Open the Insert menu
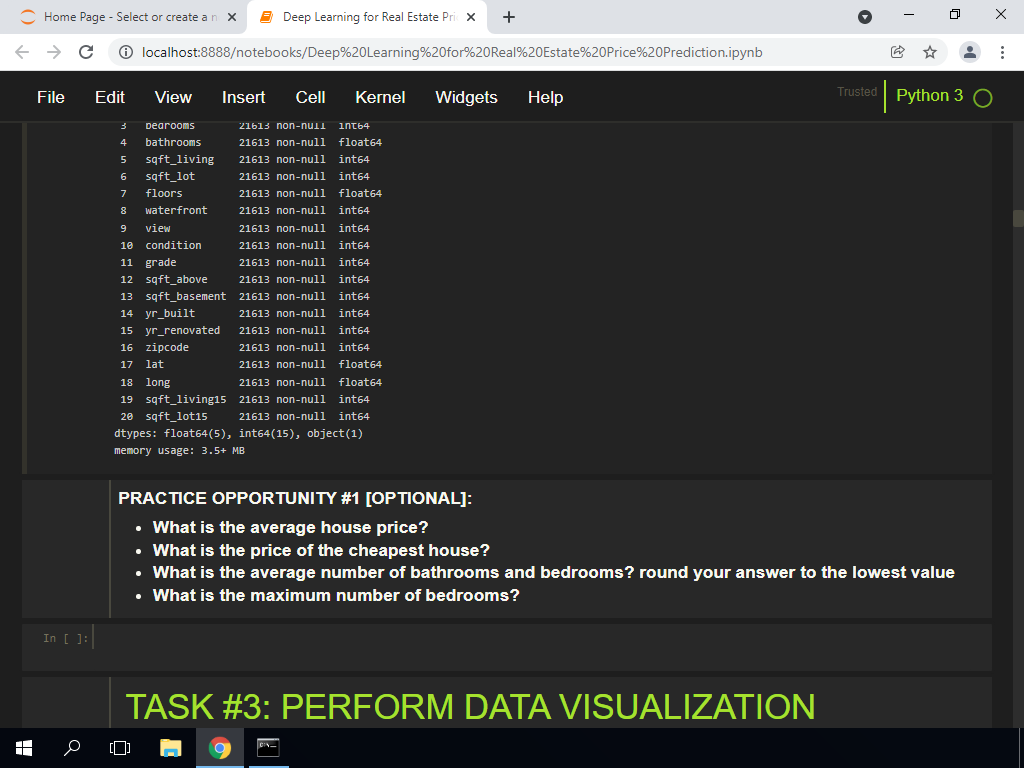The width and height of the screenshot is (1024, 768). [x=243, y=97]
